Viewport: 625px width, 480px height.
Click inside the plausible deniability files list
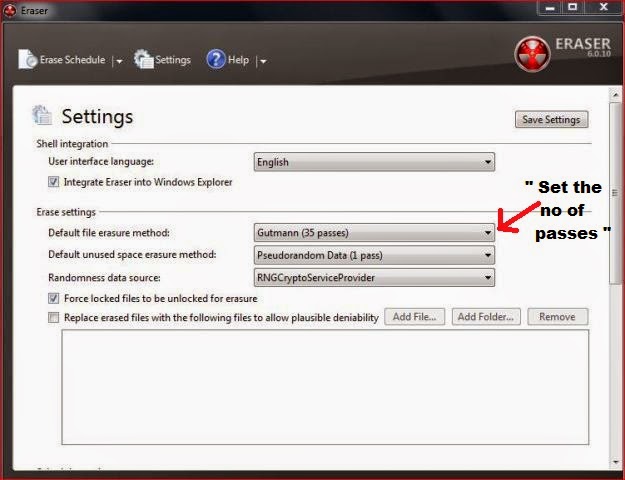coord(325,387)
